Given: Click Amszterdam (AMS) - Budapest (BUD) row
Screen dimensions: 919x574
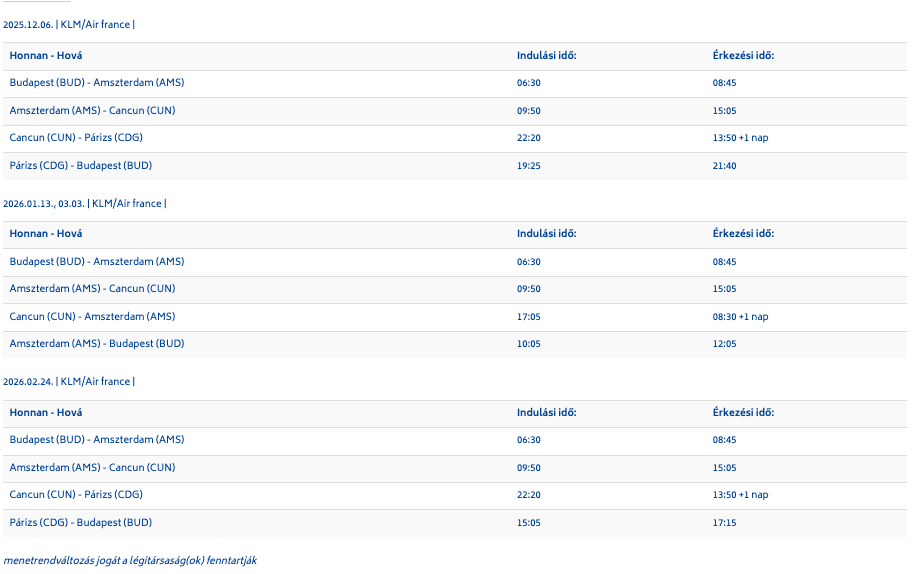Looking at the screenshot, I should tap(455, 345).
